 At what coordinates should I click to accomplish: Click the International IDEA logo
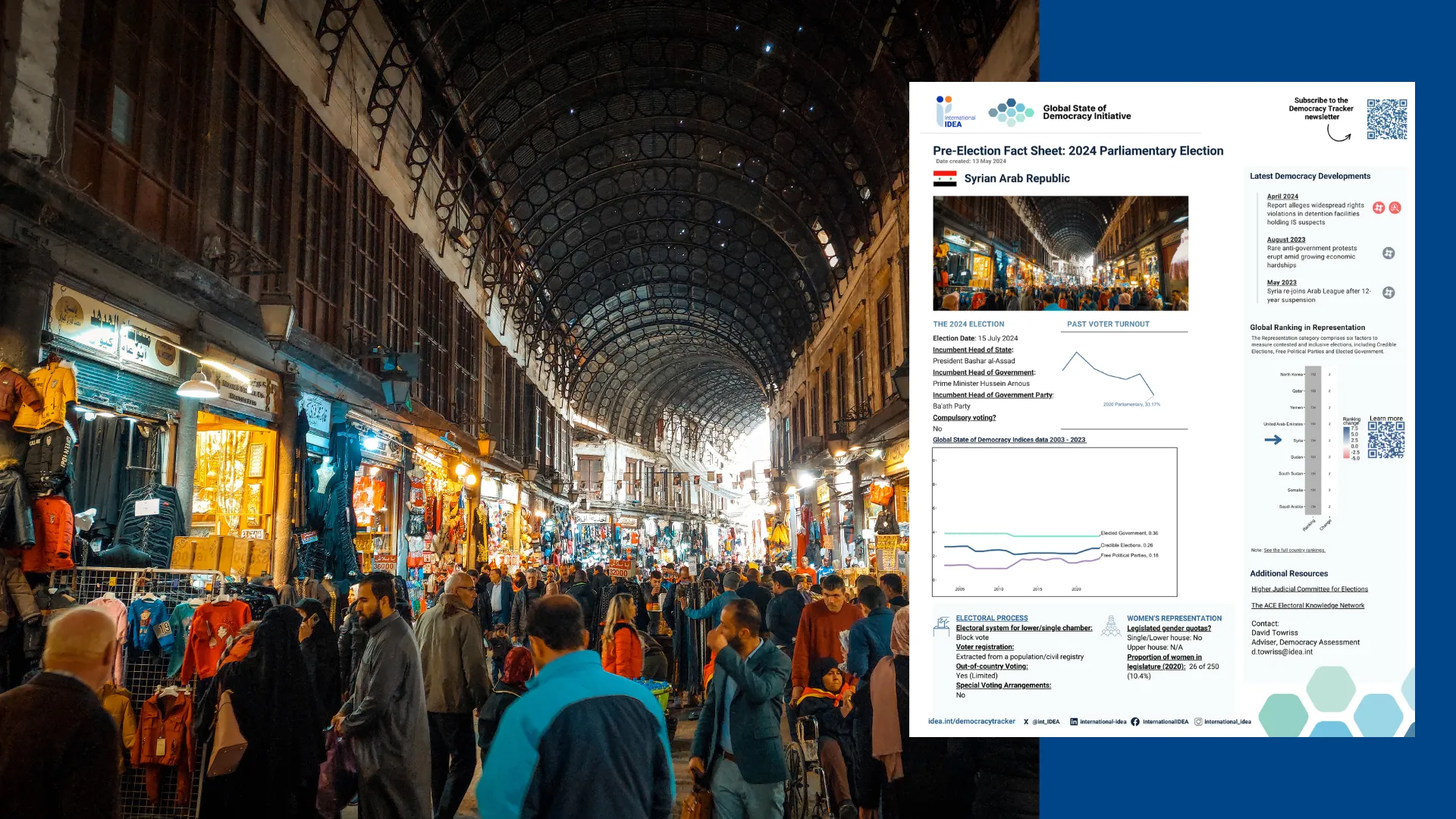(x=955, y=111)
